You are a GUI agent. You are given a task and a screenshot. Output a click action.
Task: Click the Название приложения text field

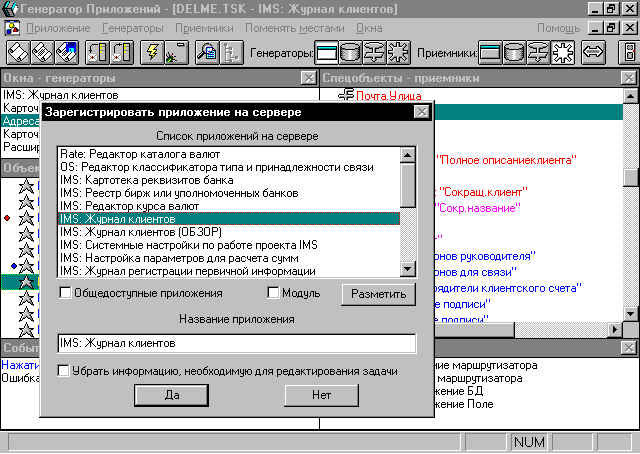pyautogui.click(x=236, y=344)
